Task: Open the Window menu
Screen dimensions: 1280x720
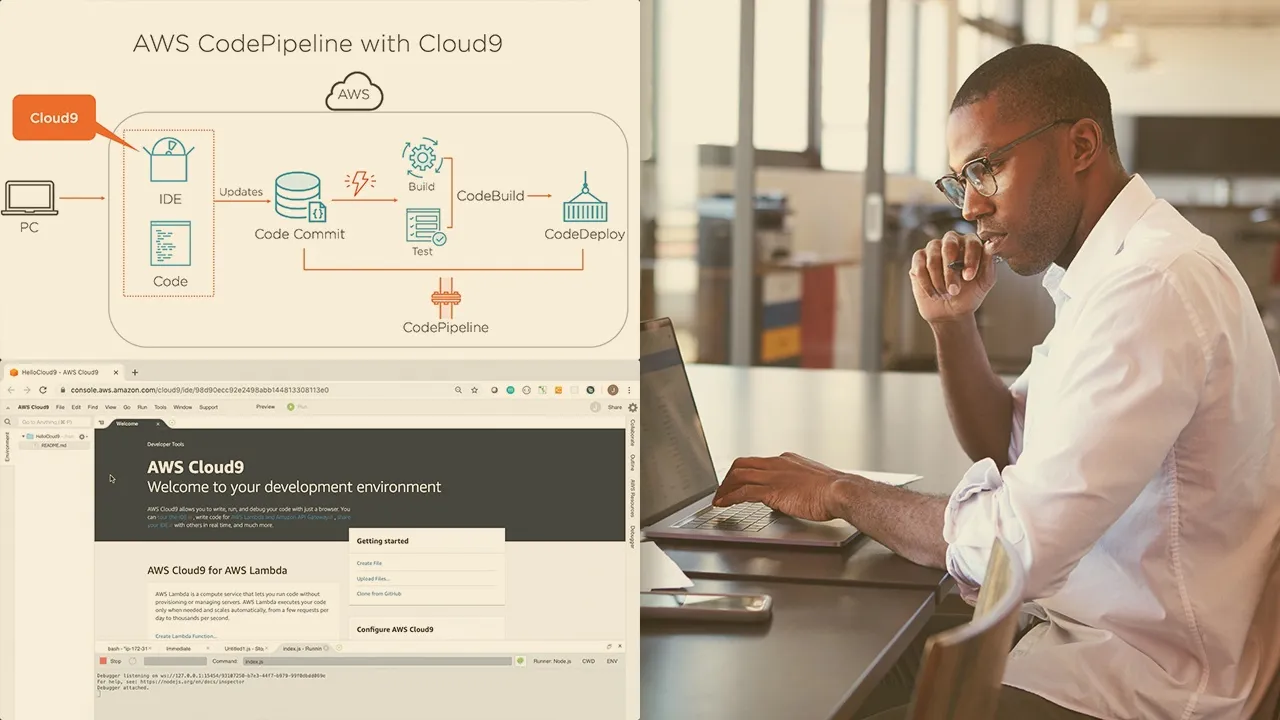Action: (182, 407)
